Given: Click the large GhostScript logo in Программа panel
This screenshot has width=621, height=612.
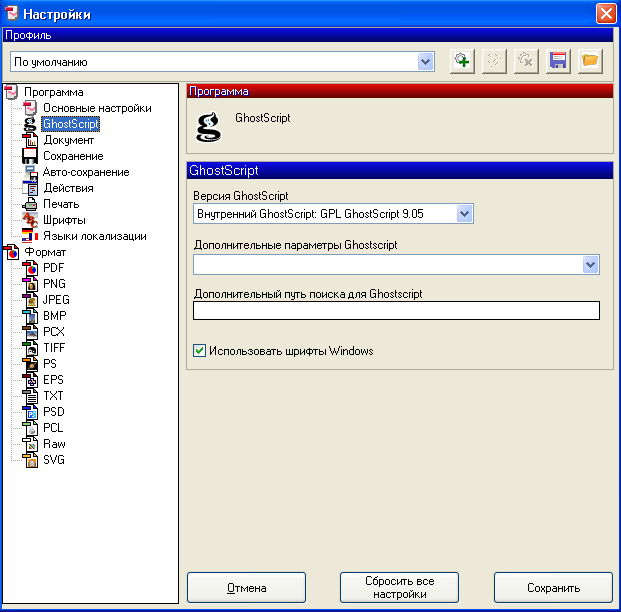Looking at the screenshot, I should (209, 127).
